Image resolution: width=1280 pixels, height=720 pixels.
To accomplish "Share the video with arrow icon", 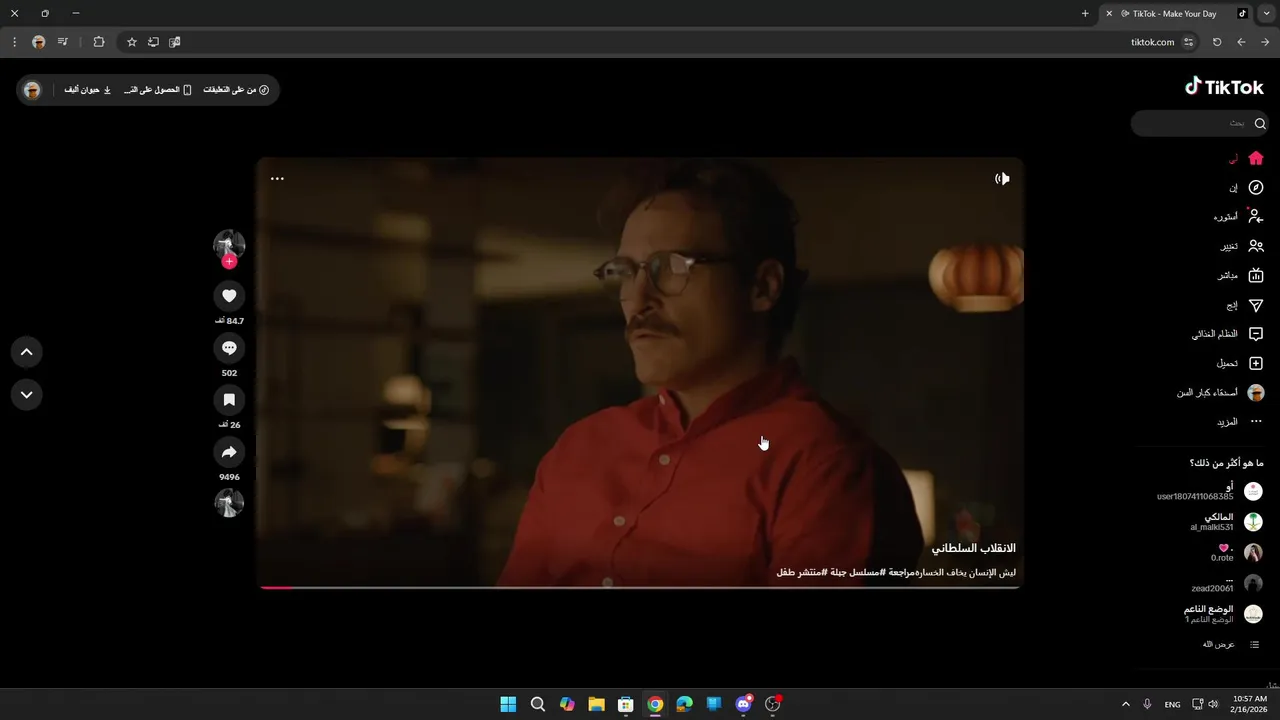I will (229, 452).
